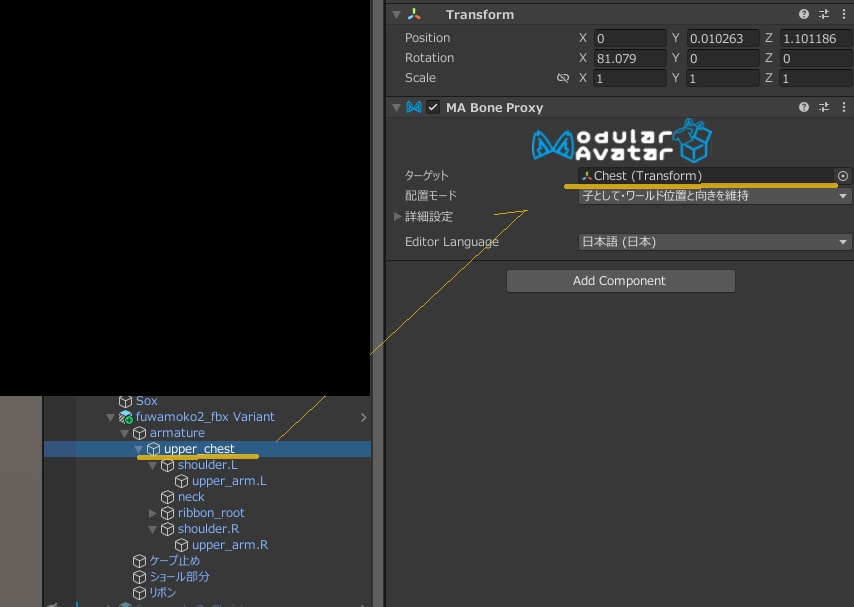Screen dimensions: 854x607
Task: Open Transform component more options menu
Action: coord(844,15)
